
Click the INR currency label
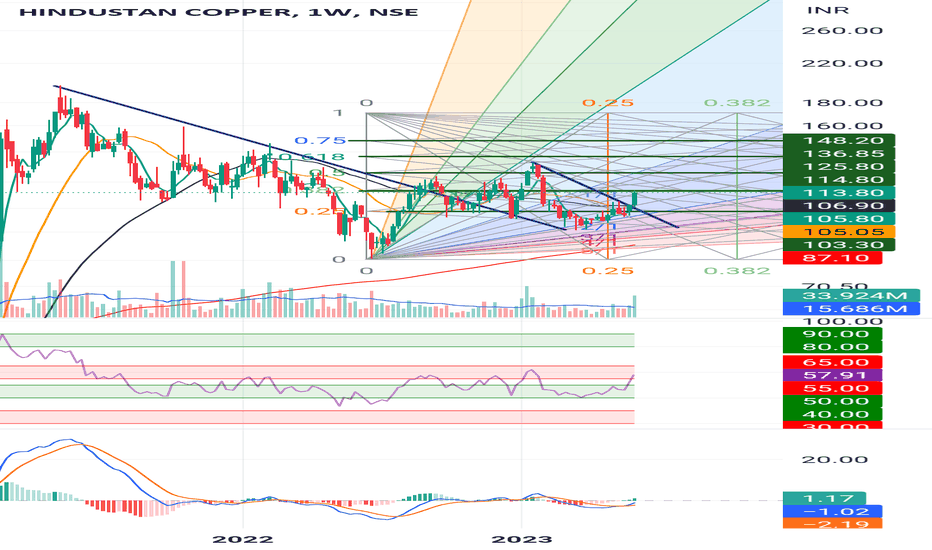click(828, 10)
